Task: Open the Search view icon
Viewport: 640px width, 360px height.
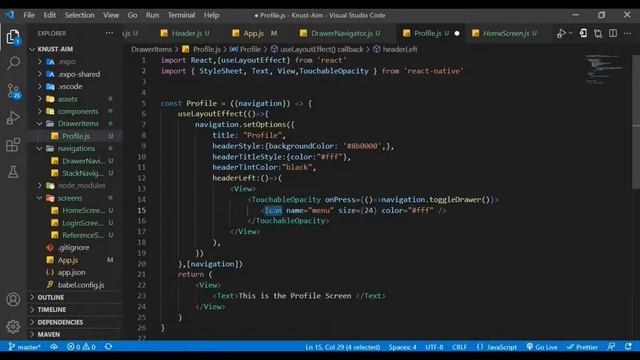Action: click(x=13, y=63)
